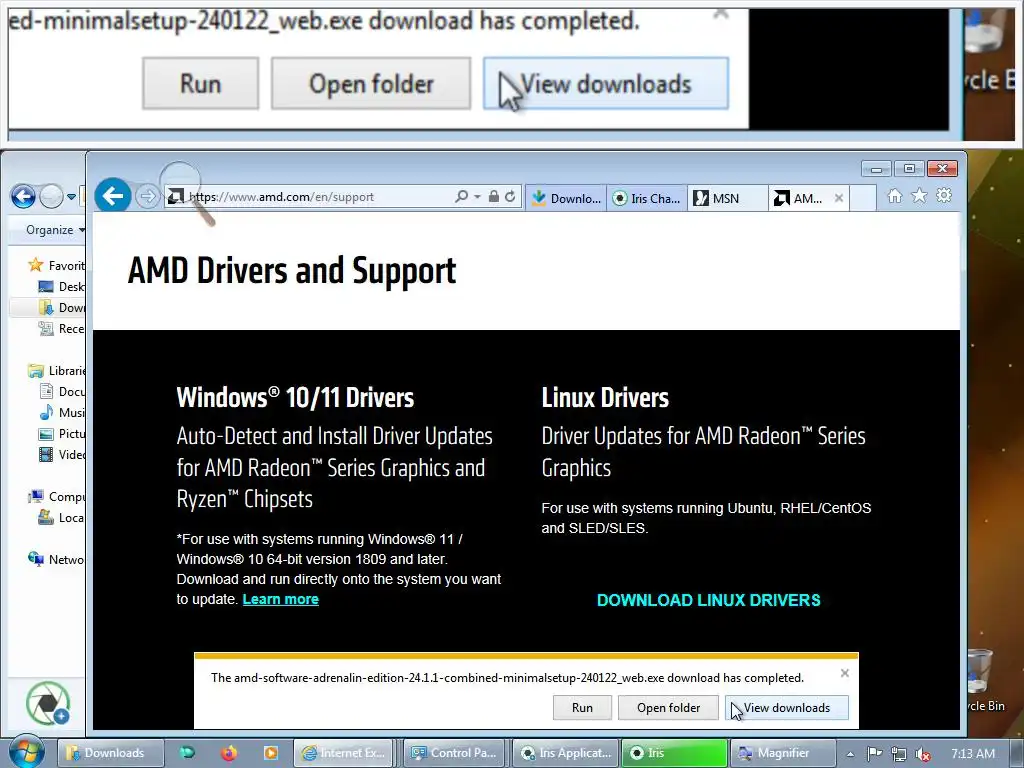Click the DOWNLOAD LINUX DRIVERS link

pos(709,600)
